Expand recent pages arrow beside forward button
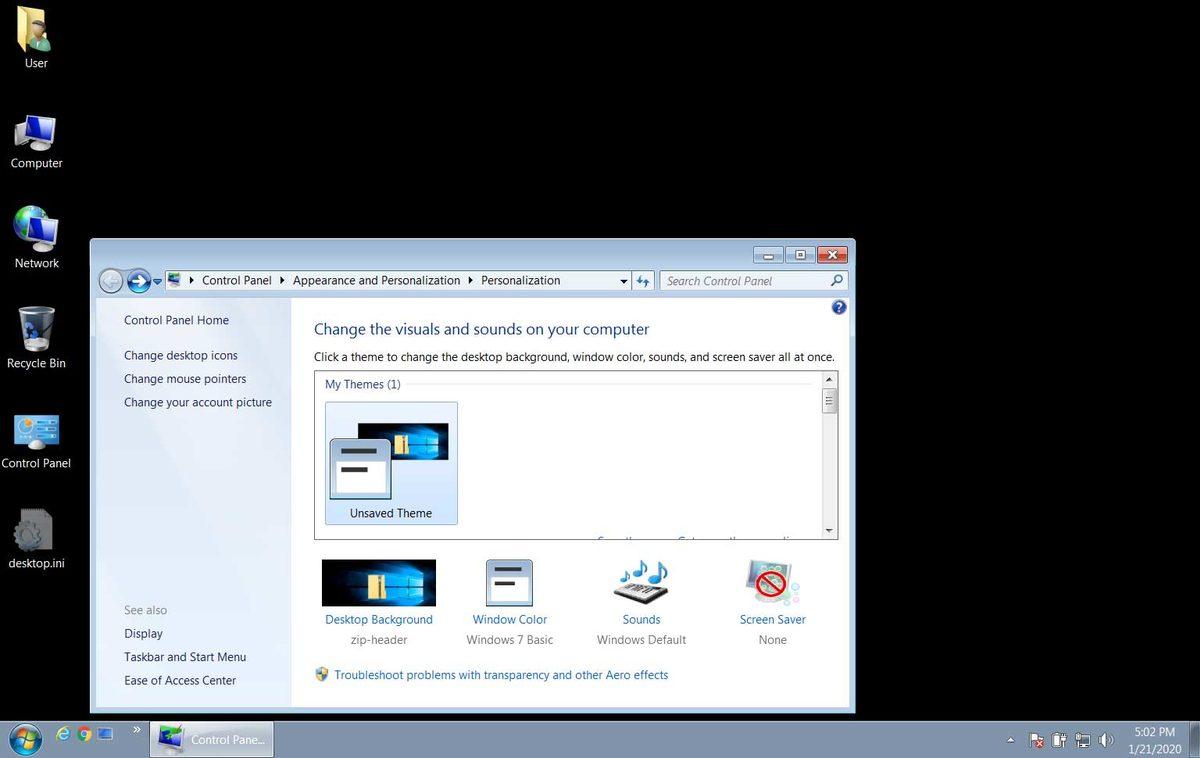Screen dimensions: 1200x758 pos(157,281)
